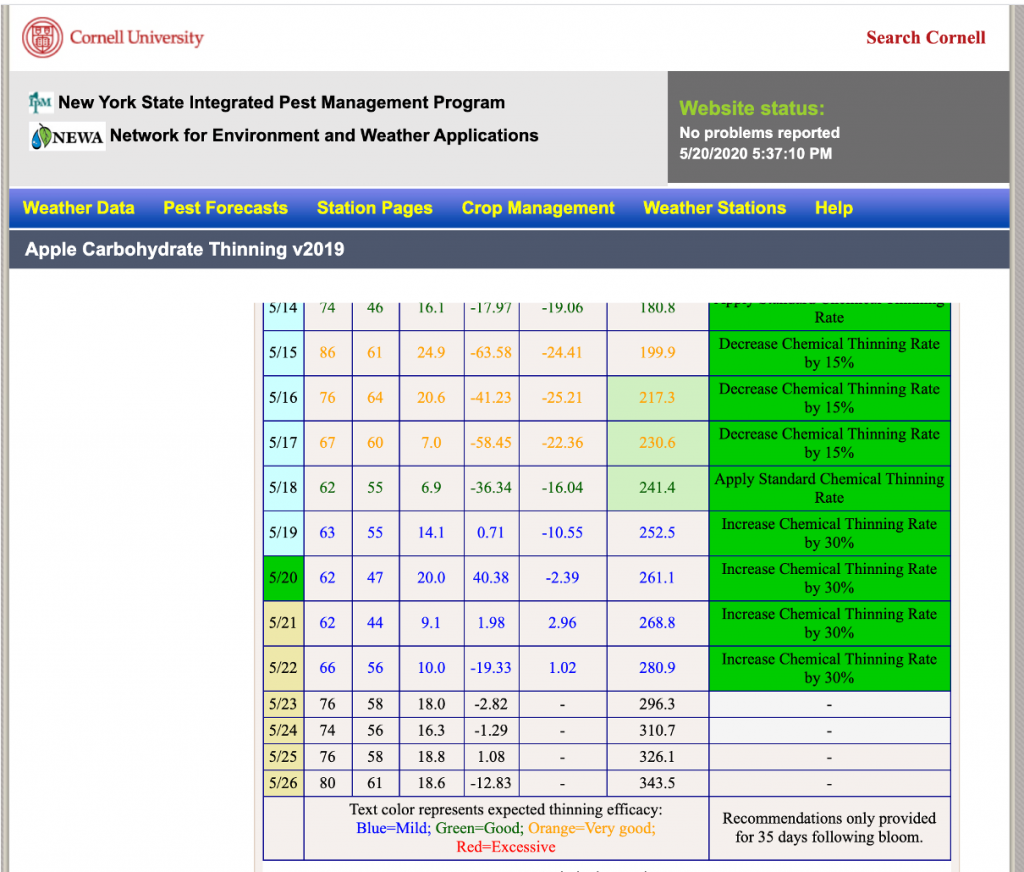1024x872 pixels.
Task: Click Network for Environment and Weather Applications title
Action: pyautogui.click(x=324, y=136)
